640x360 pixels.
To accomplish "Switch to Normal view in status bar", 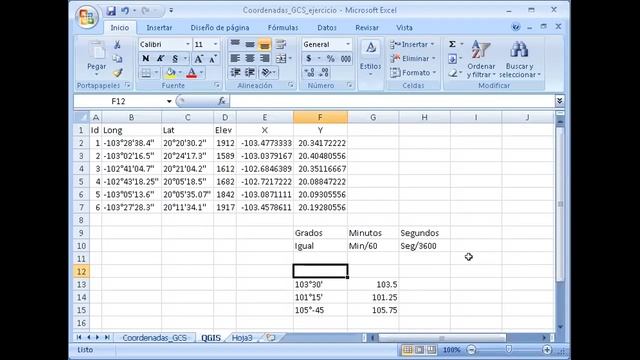I will 407,350.
